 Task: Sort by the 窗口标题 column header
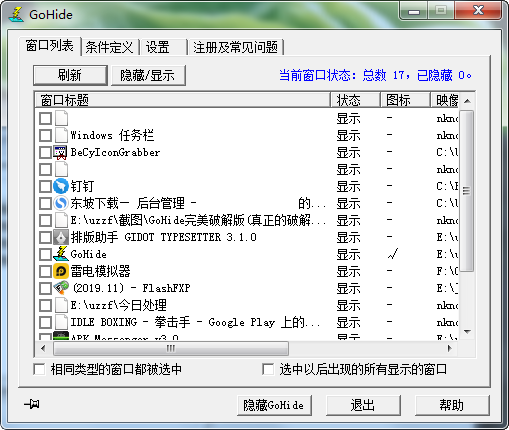click(x=183, y=100)
